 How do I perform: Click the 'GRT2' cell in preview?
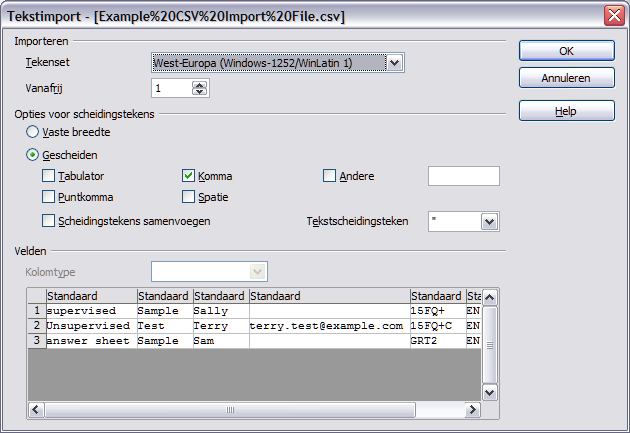click(438, 341)
